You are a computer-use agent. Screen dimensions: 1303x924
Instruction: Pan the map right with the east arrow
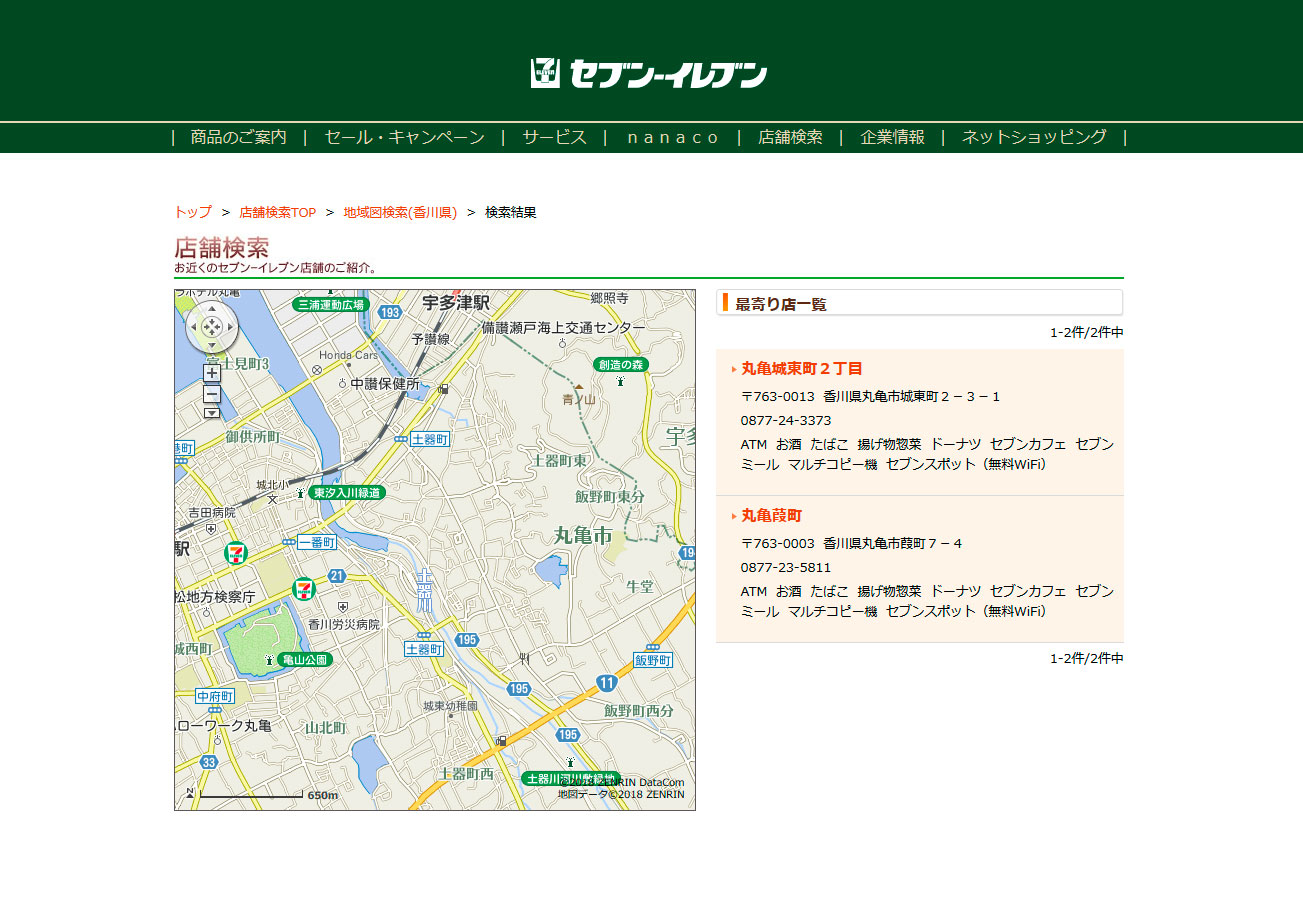tap(230, 327)
